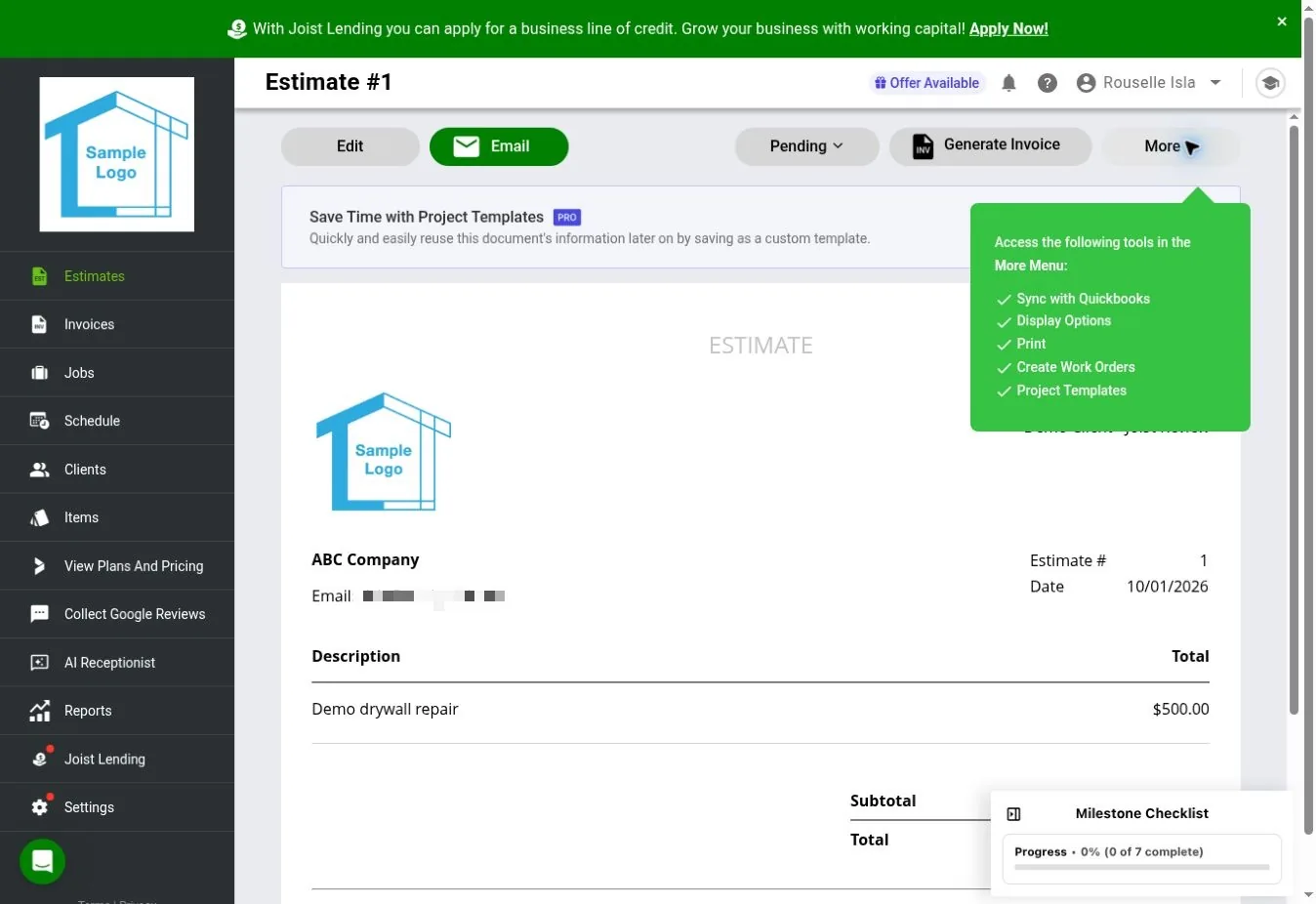Screen dimensions: 1316x904
Task: Open the help question mark icon
Action: click(1048, 83)
